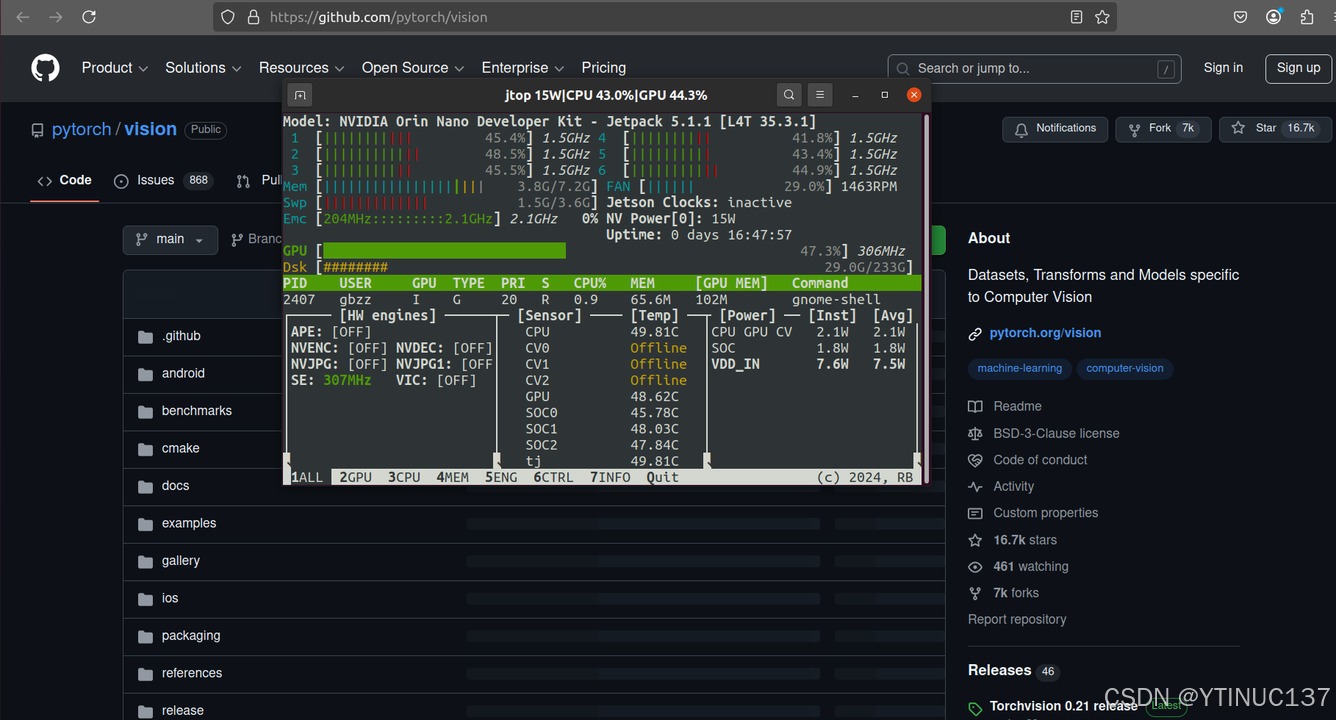This screenshot has width=1336, height=720.
Task: Open 5ENG page in jtop
Action: point(501,478)
